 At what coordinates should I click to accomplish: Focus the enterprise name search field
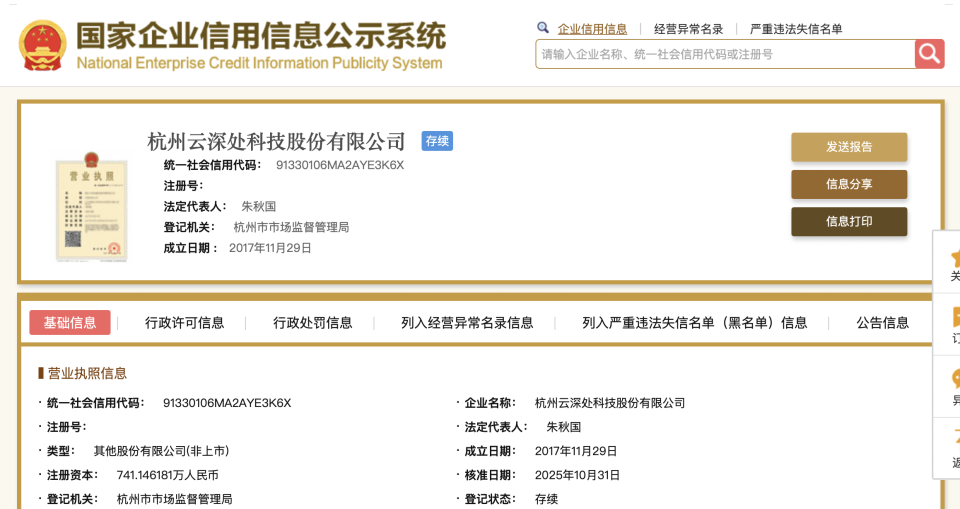point(725,54)
